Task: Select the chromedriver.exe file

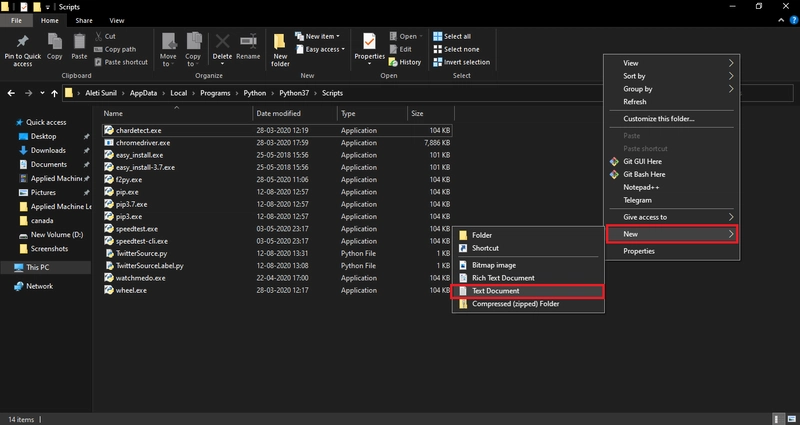Action: [x=277, y=143]
